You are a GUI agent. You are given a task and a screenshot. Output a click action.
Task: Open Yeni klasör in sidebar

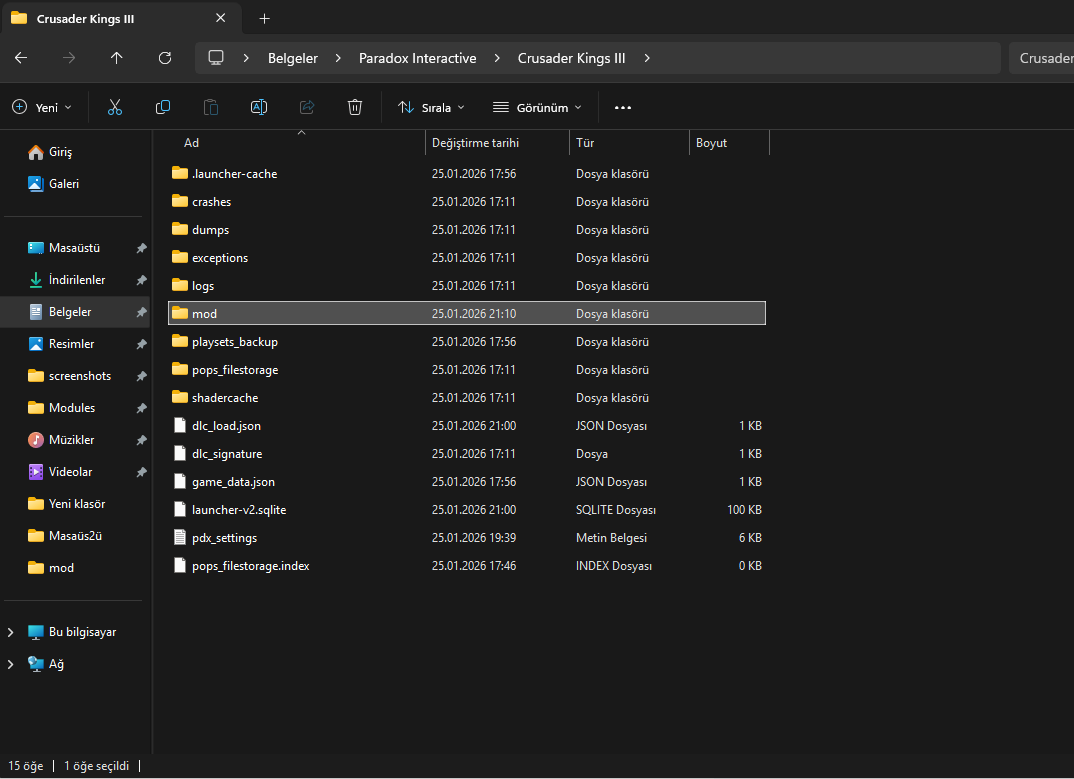(x=75, y=504)
